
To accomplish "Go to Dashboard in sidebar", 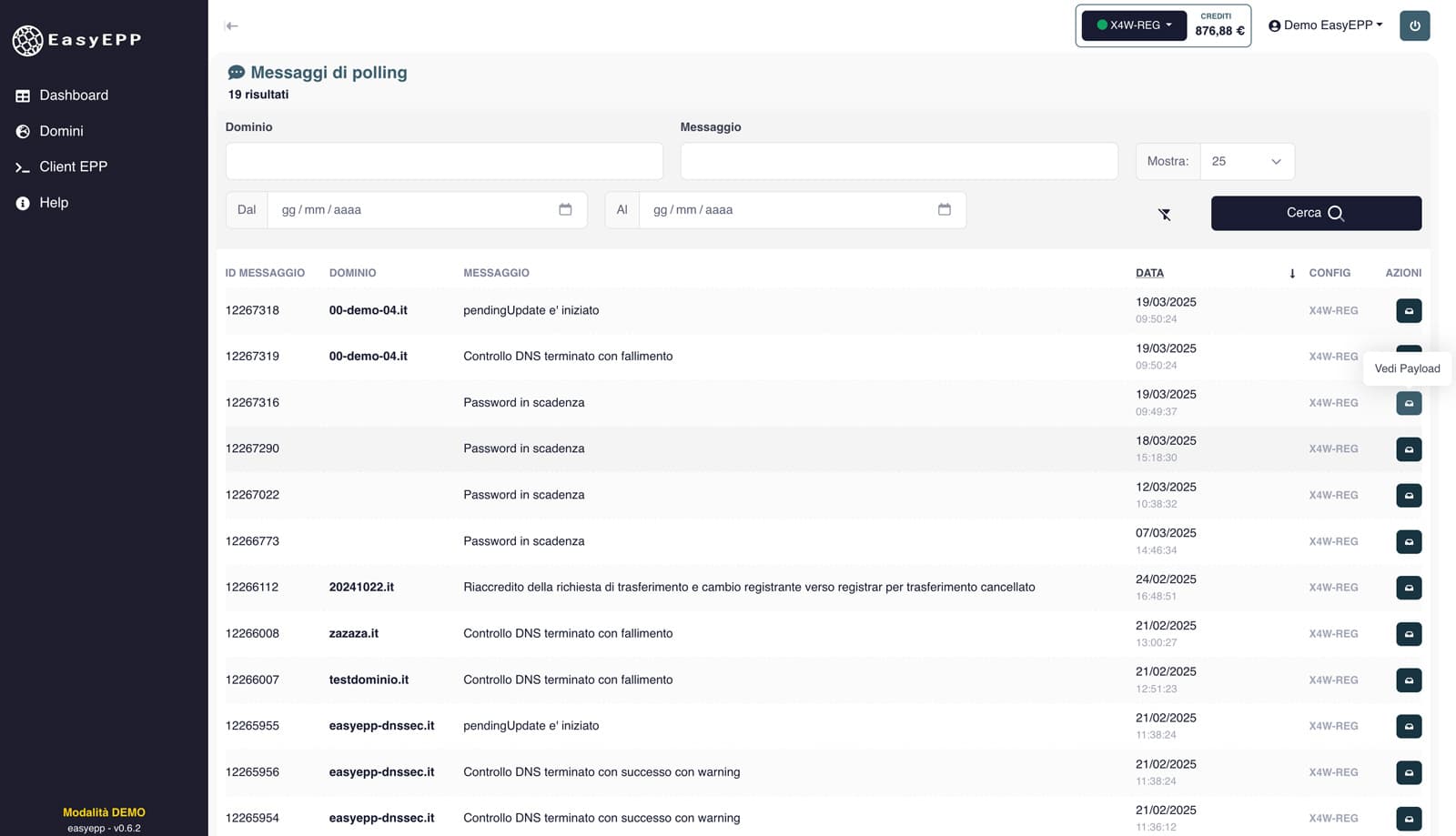I will coord(73,96).
